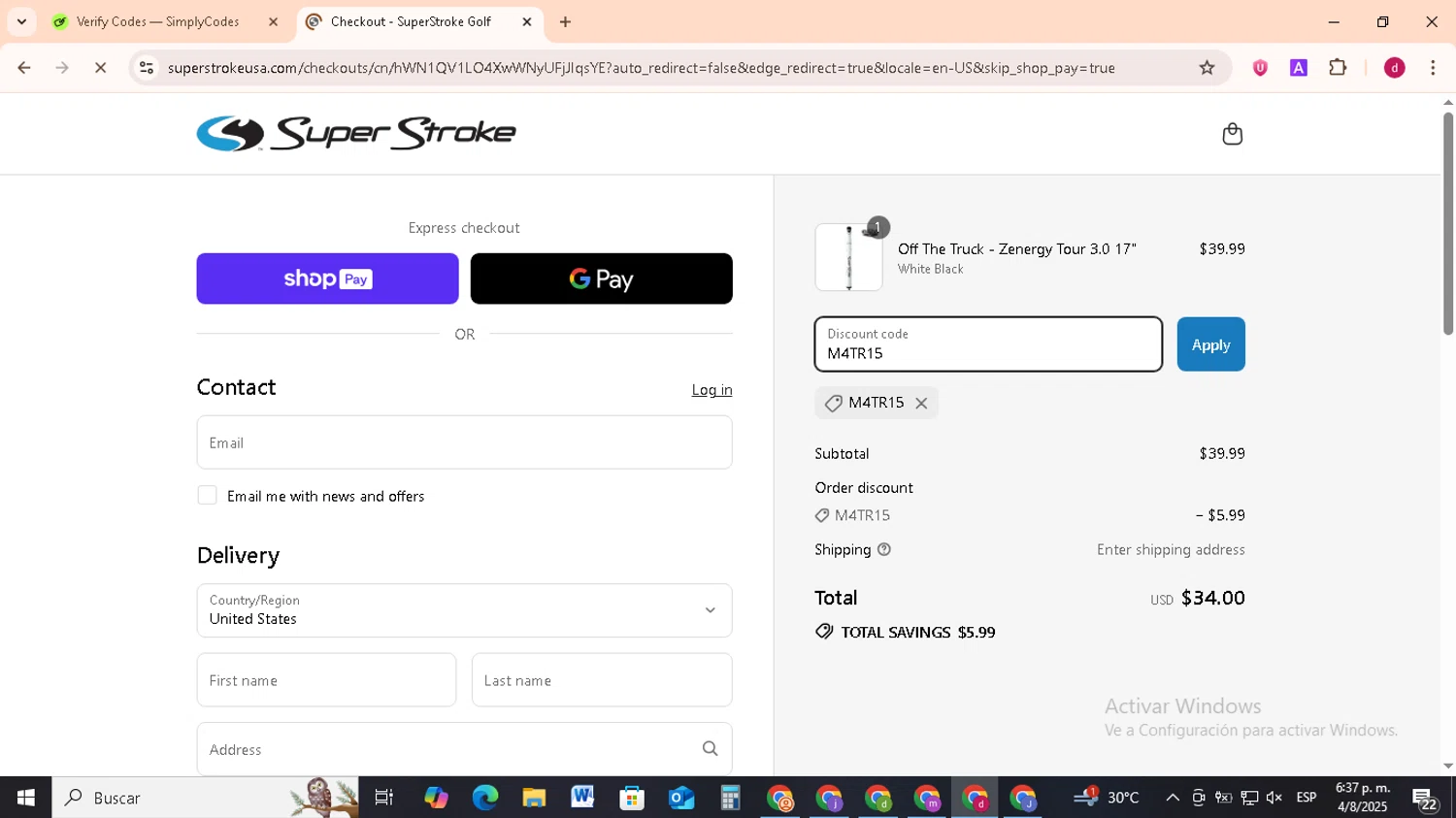Click the browser address bar URL
The width and height of the screenshot is (1456, 818).
(641, 68)
